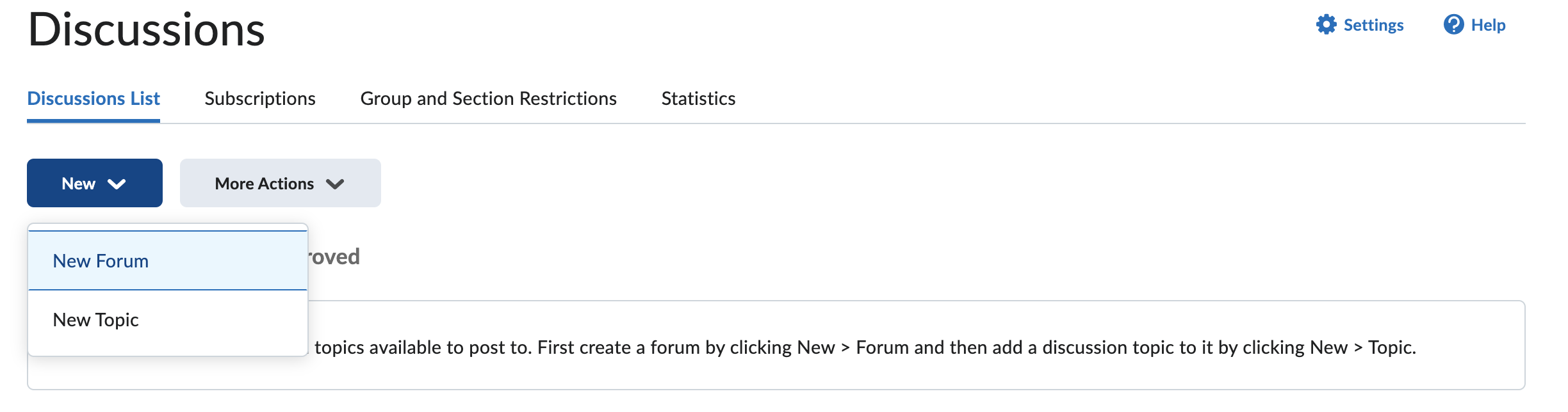Click the chevron on the New button

(x=117, y=184)
